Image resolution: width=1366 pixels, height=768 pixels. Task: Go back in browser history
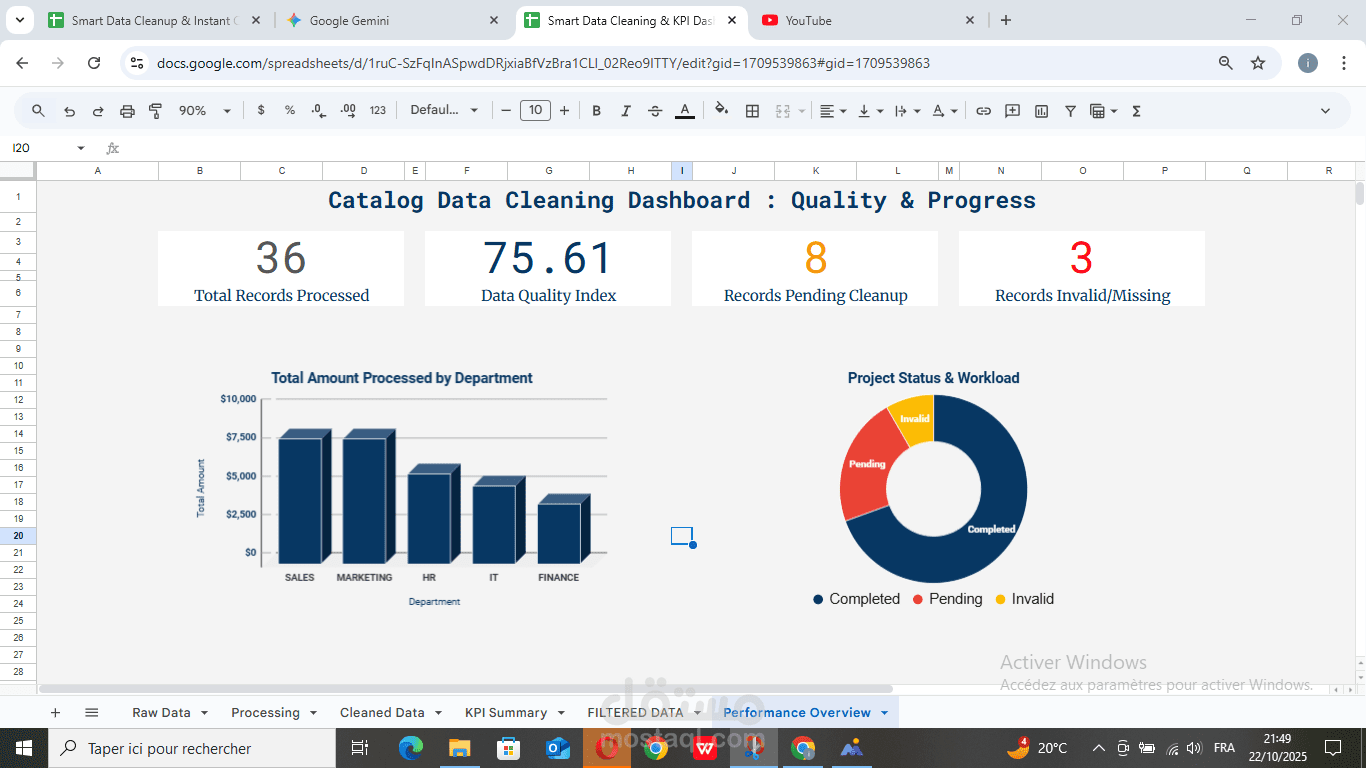pos(22,63)
